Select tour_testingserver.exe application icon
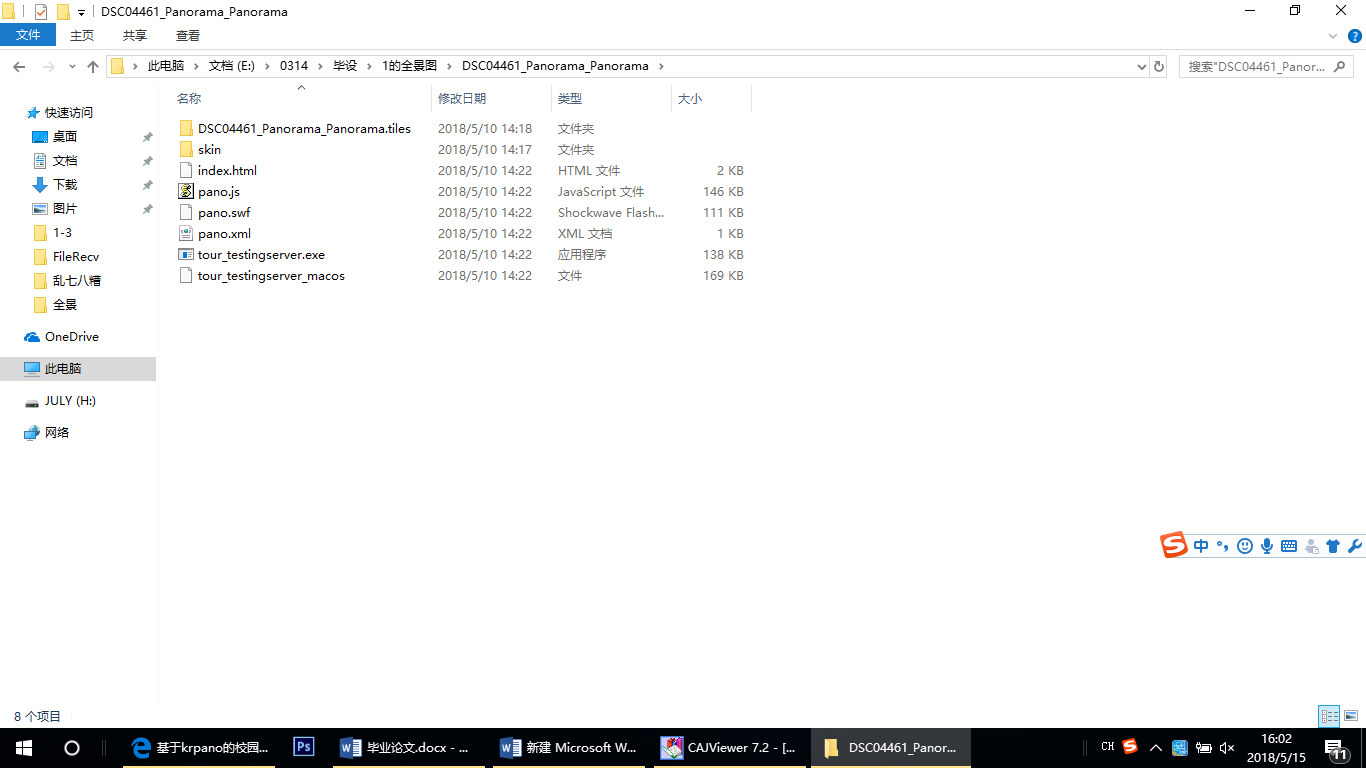The height and width of the screenshot is (768, 1366). (x=185, y=255)
